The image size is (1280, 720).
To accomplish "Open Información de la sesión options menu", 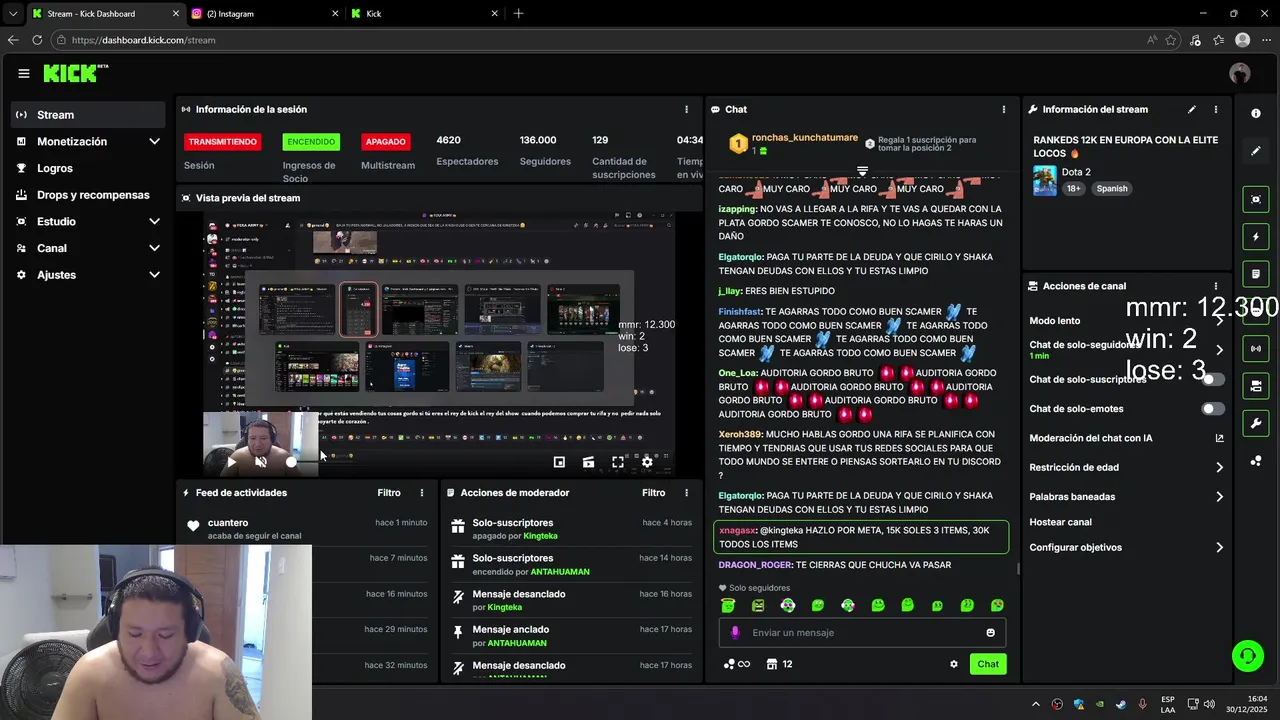I will tap(686, 109).
